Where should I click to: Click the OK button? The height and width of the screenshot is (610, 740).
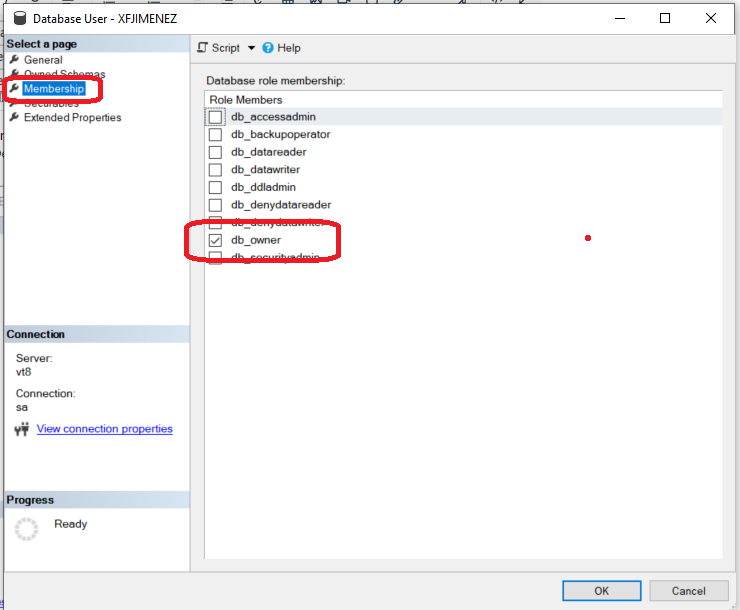(x=601, y=591)
